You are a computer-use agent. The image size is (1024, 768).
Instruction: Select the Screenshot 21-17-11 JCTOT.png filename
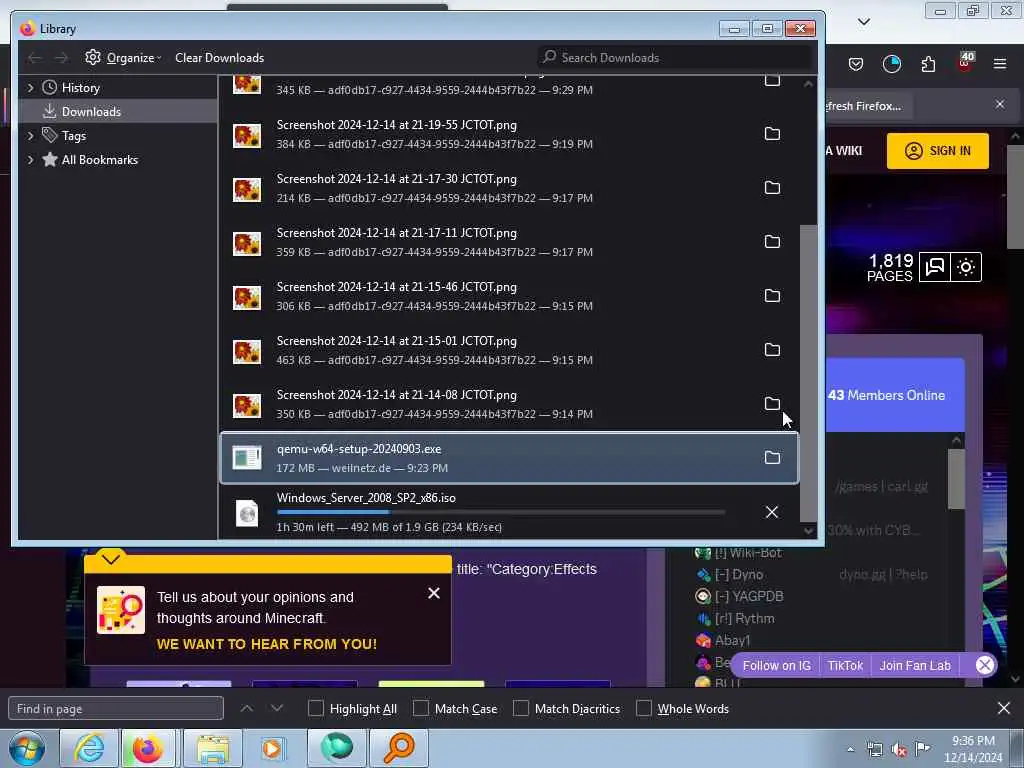pyautogui.click(x=396, y=233)
